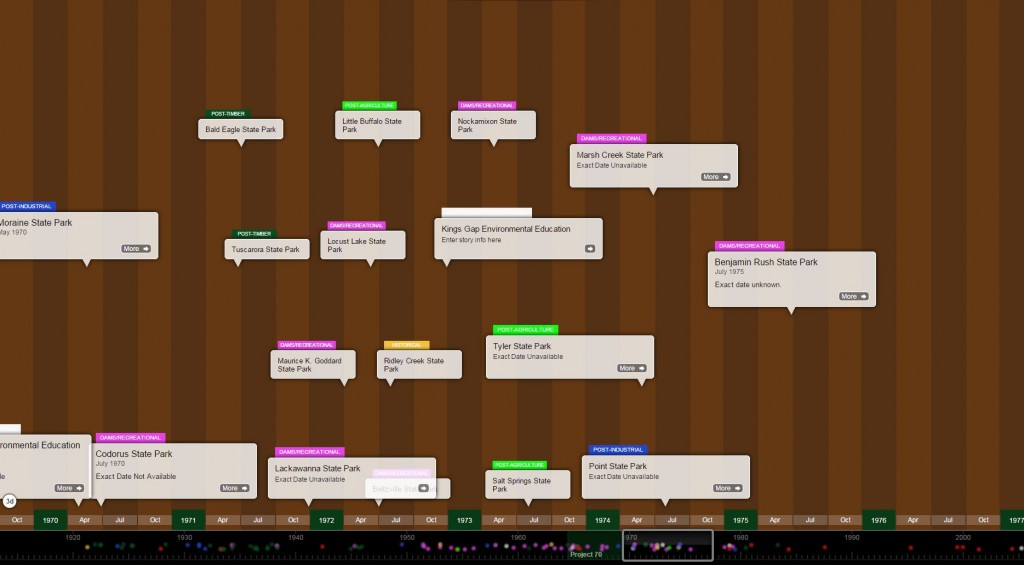This screenshot has width=1024, height=565.
Task: Open Maurice K. Goddard State Park card
Action: click(x=312, y=364)
